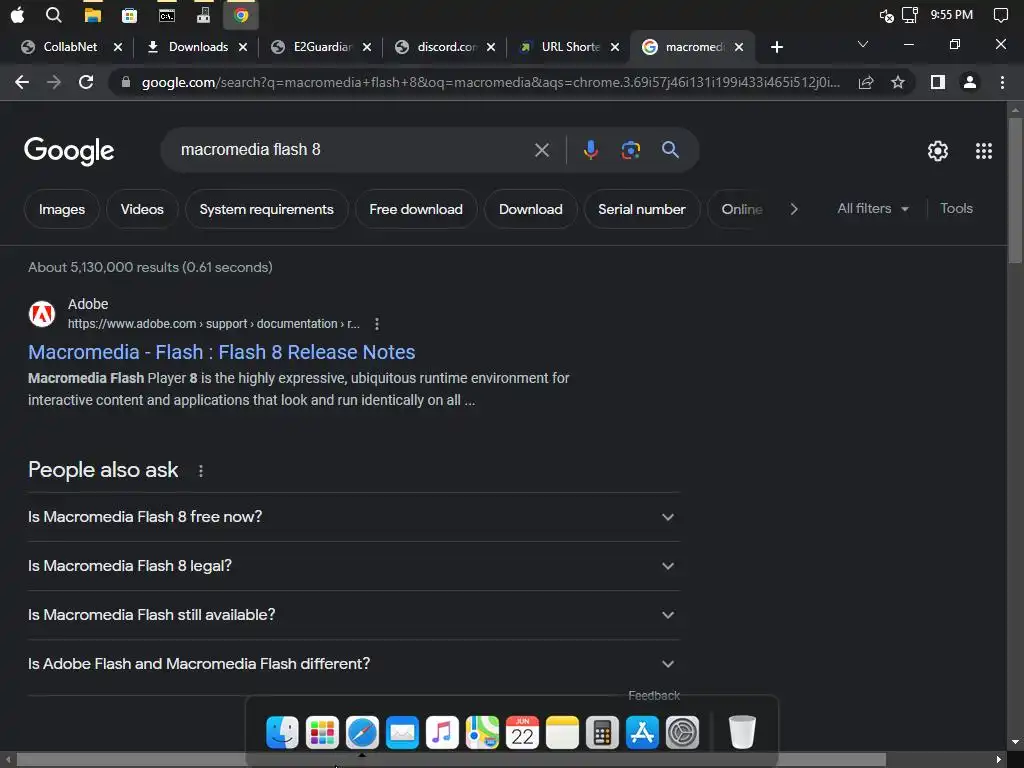Toggle Chrome side panel
Image resolution: width=1024 pixels, height=768 pixels.
938,82
